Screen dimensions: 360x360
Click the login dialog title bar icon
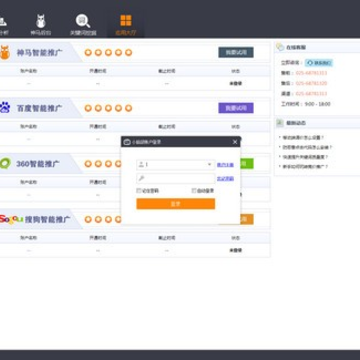coord(127,142)
